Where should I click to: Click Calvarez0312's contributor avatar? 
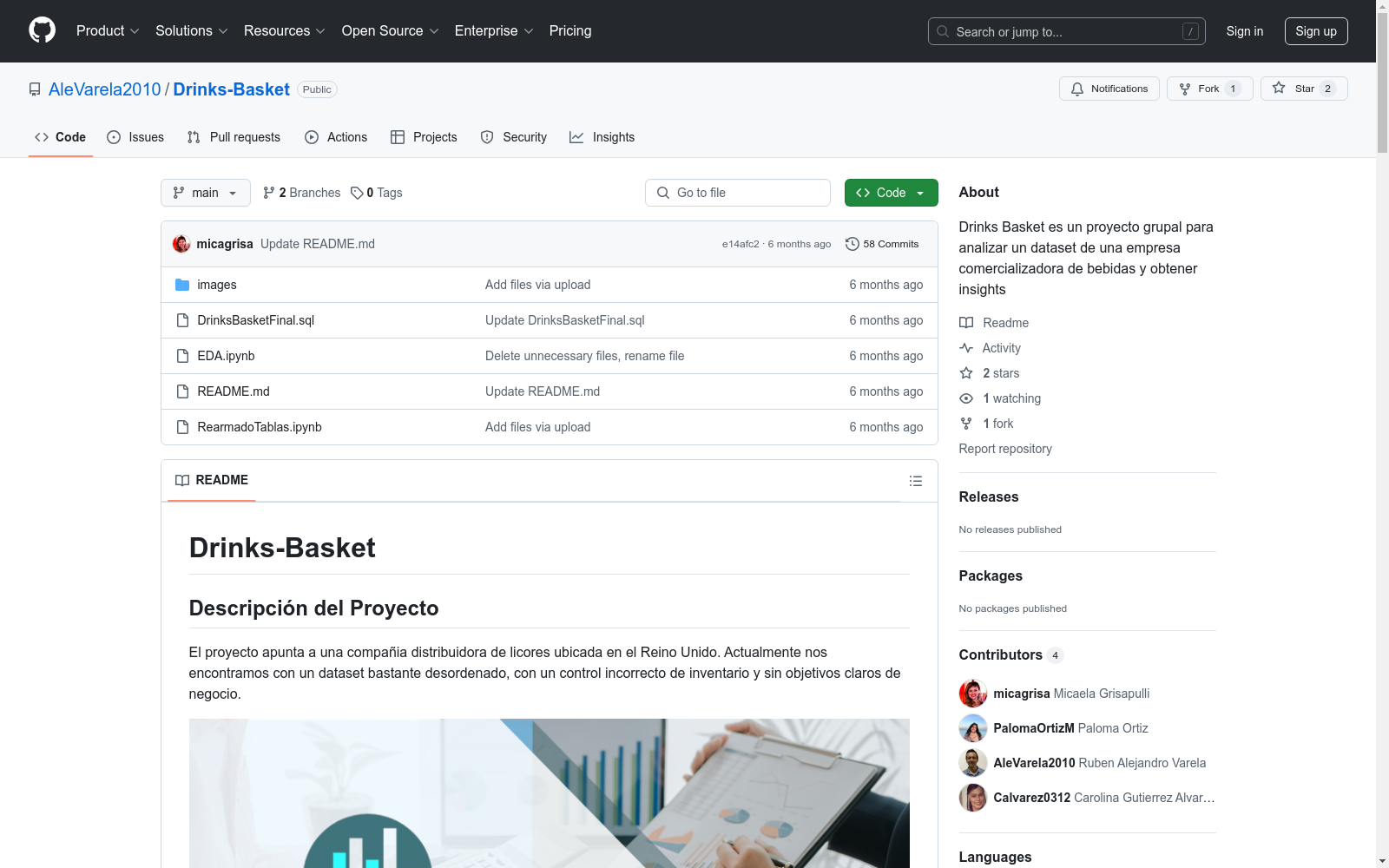[973, 798]
